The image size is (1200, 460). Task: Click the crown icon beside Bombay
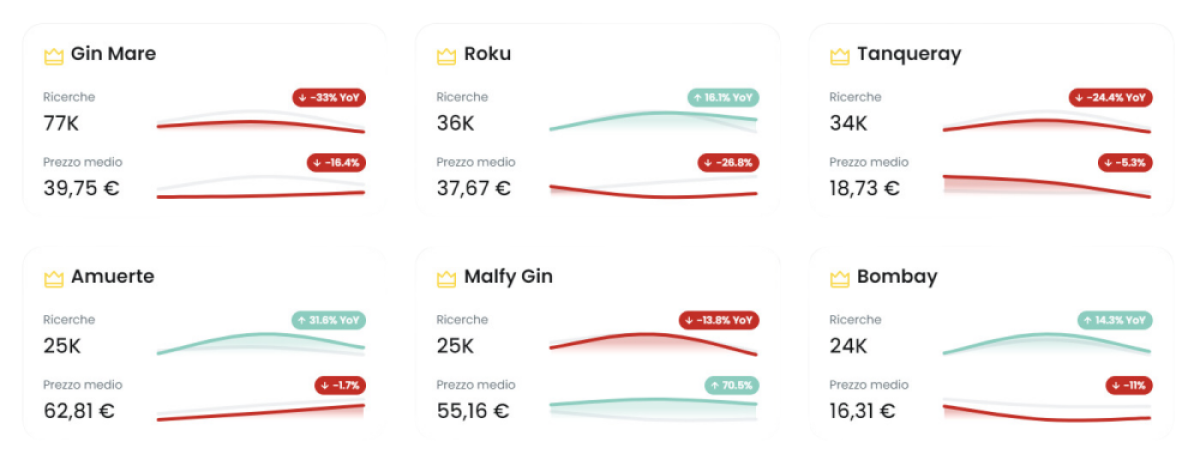tap(840, 278)
